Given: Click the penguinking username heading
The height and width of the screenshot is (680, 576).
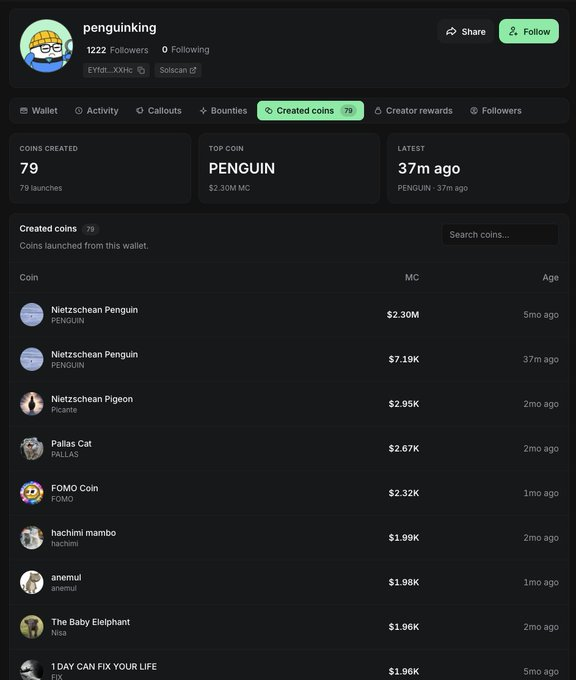Looking at the screenshot, I should 120,28.
